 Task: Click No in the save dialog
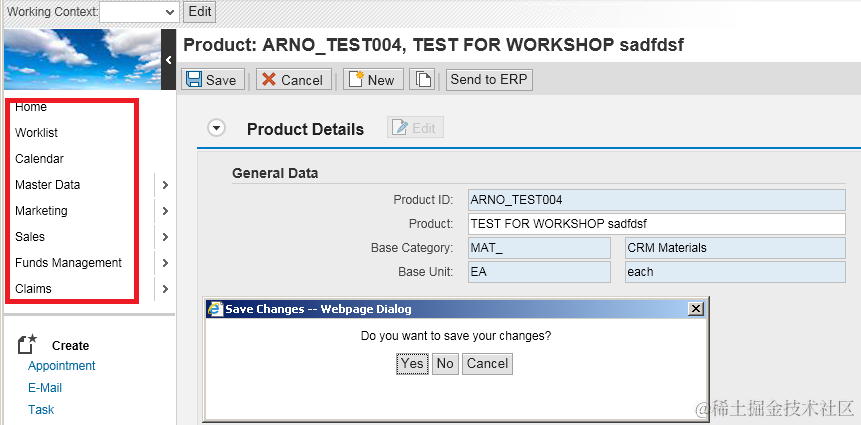coord(445,363)
